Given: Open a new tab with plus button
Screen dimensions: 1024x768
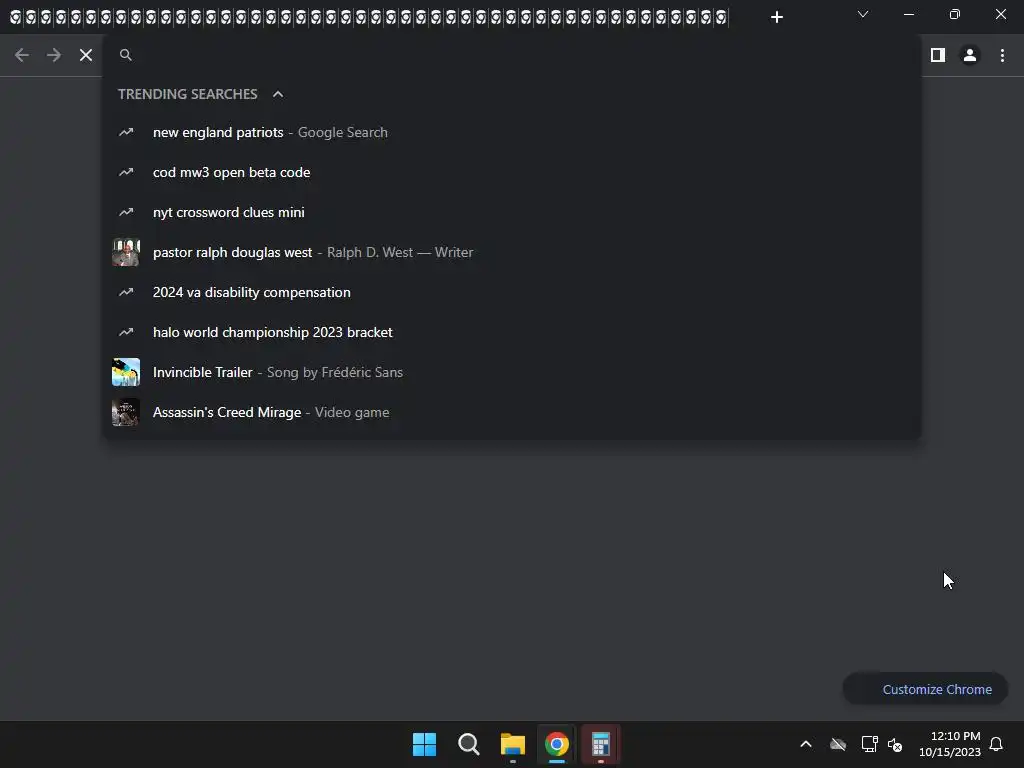Looking at the screenshot, I should tap(776, 17).
